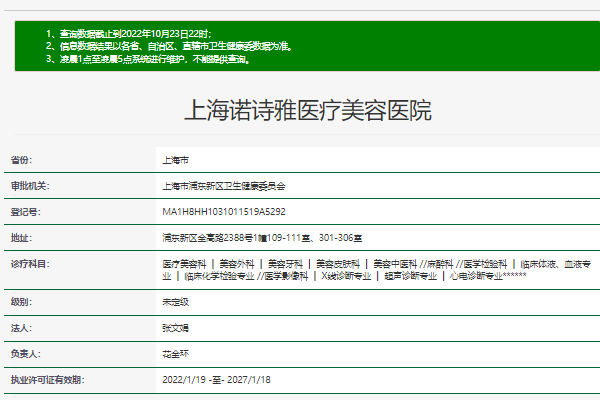This screenshot has height=400, width=600.
Task: Click 心电诊断专业 in the departments list
Action: click(x=476, y=276)
